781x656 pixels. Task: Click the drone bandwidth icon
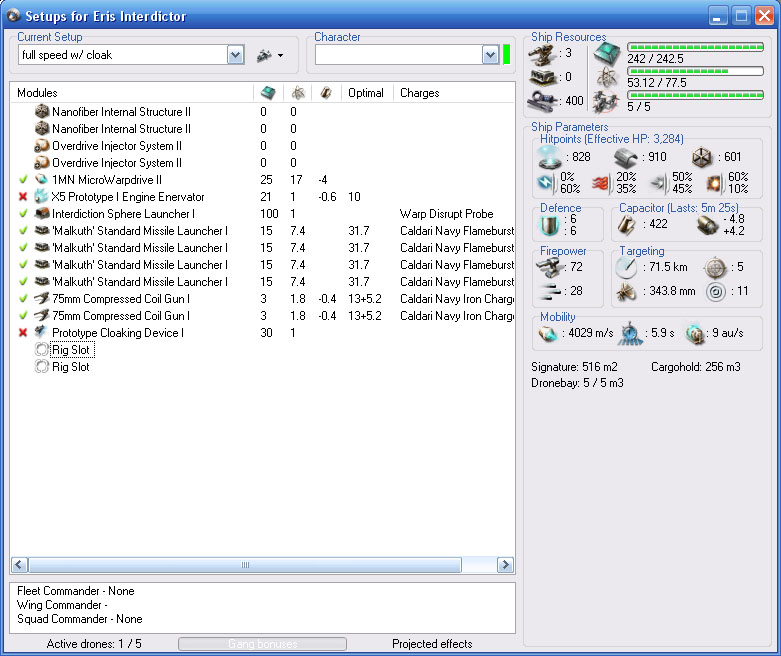606,101
